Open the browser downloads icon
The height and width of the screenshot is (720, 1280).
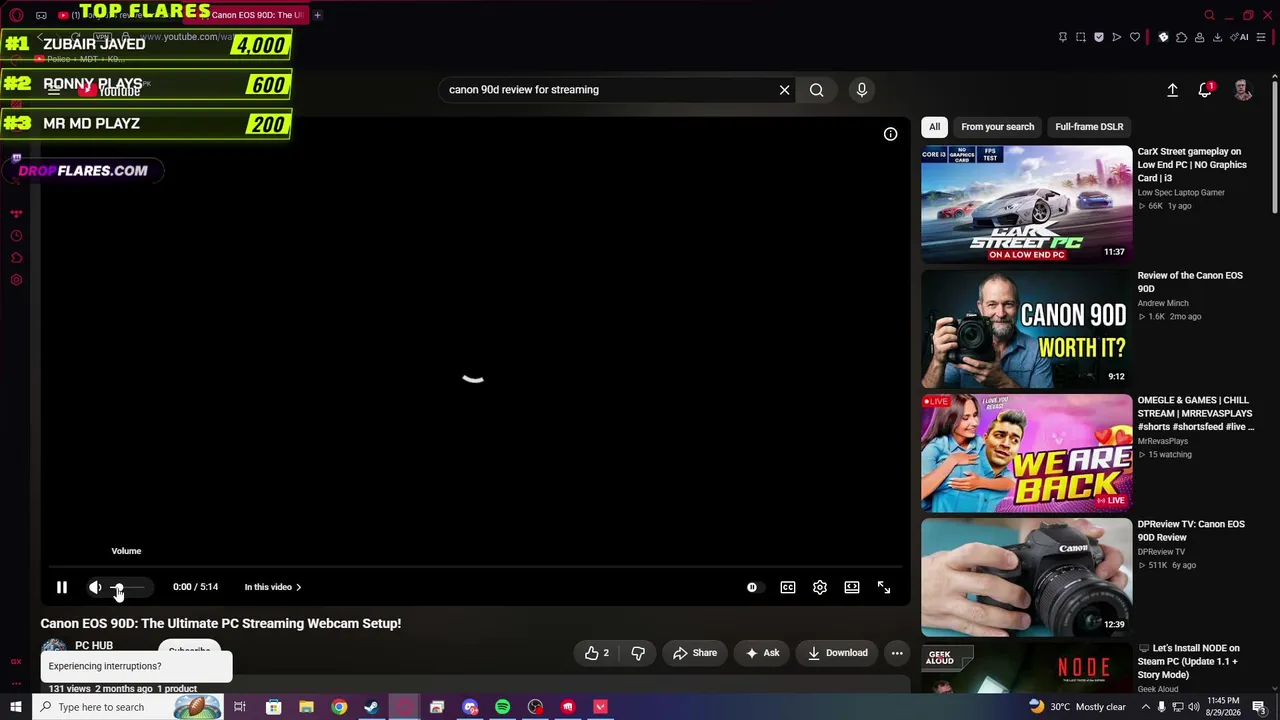click(x=1217, y=37)
